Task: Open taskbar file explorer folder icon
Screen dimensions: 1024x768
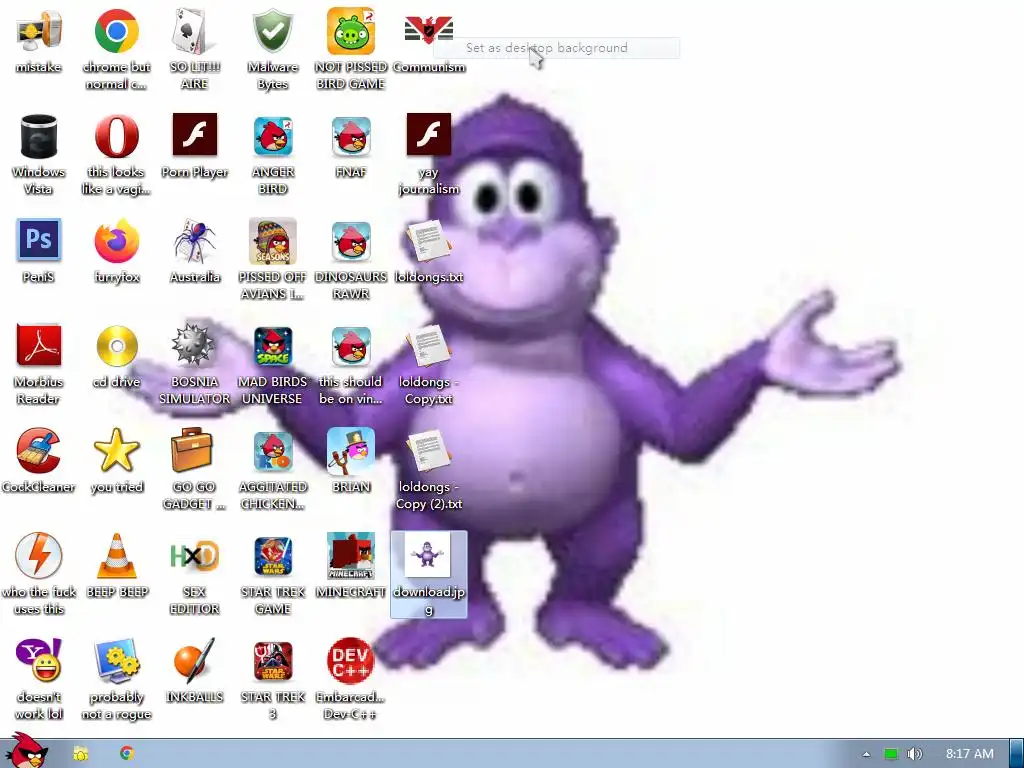Action: pos(81,754)
